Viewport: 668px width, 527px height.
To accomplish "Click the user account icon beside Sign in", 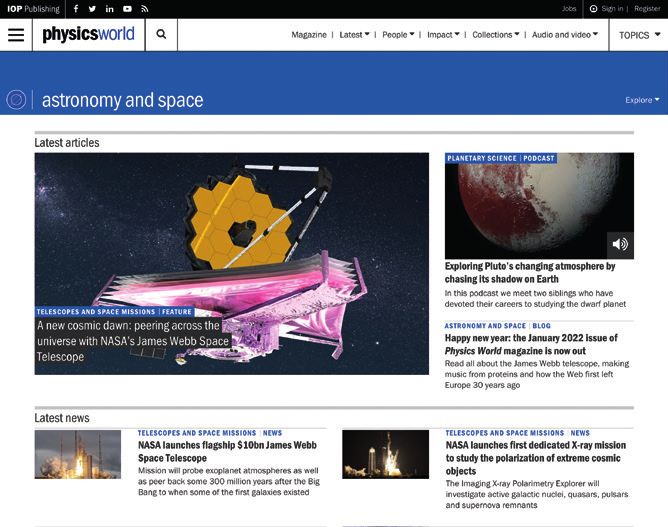I will click(x=593, y=9).
